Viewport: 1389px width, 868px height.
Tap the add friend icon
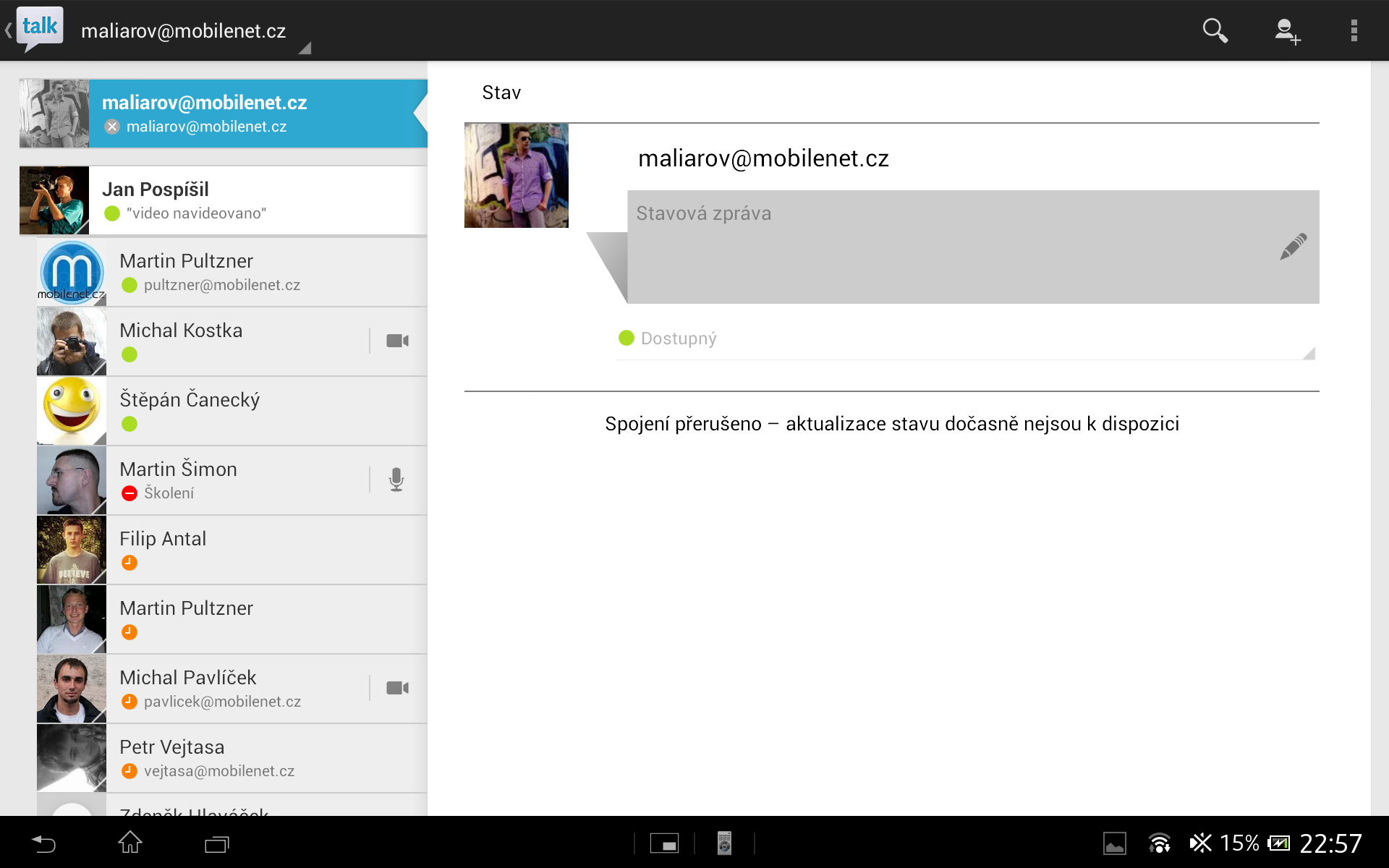click(1287, 30)
